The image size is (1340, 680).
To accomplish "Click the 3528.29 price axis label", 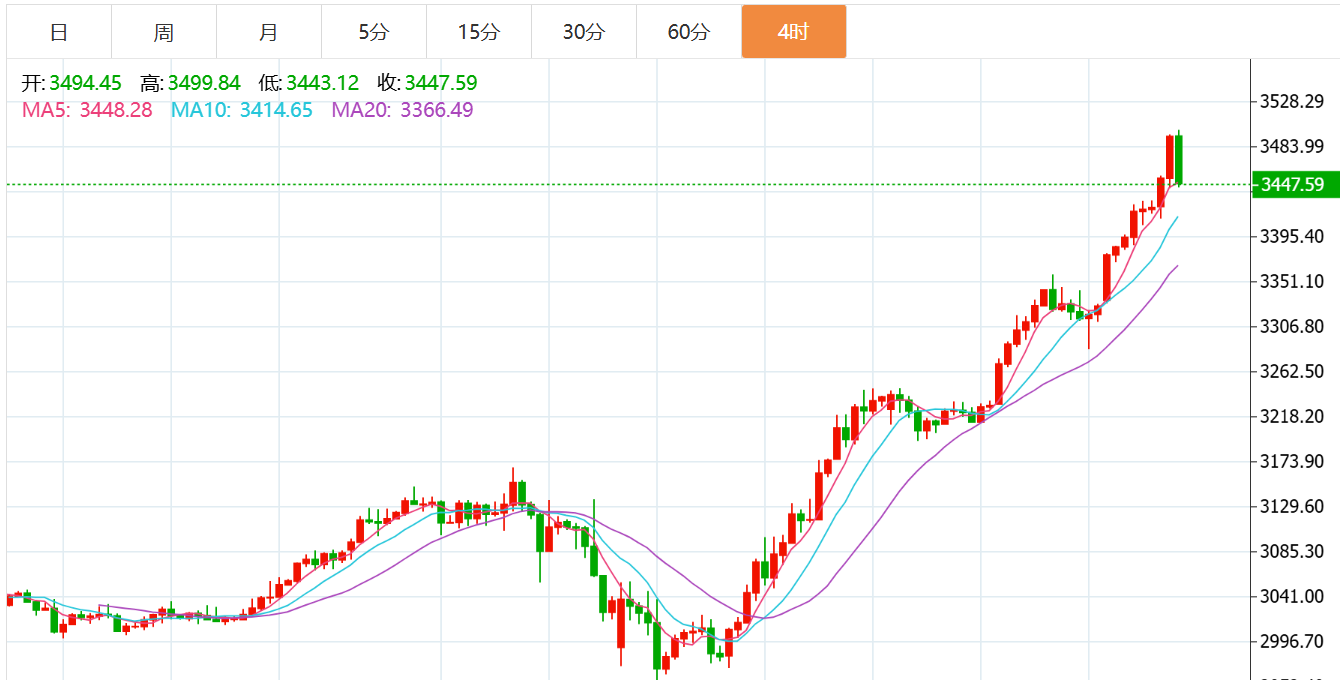I will tap(1293, 101).
